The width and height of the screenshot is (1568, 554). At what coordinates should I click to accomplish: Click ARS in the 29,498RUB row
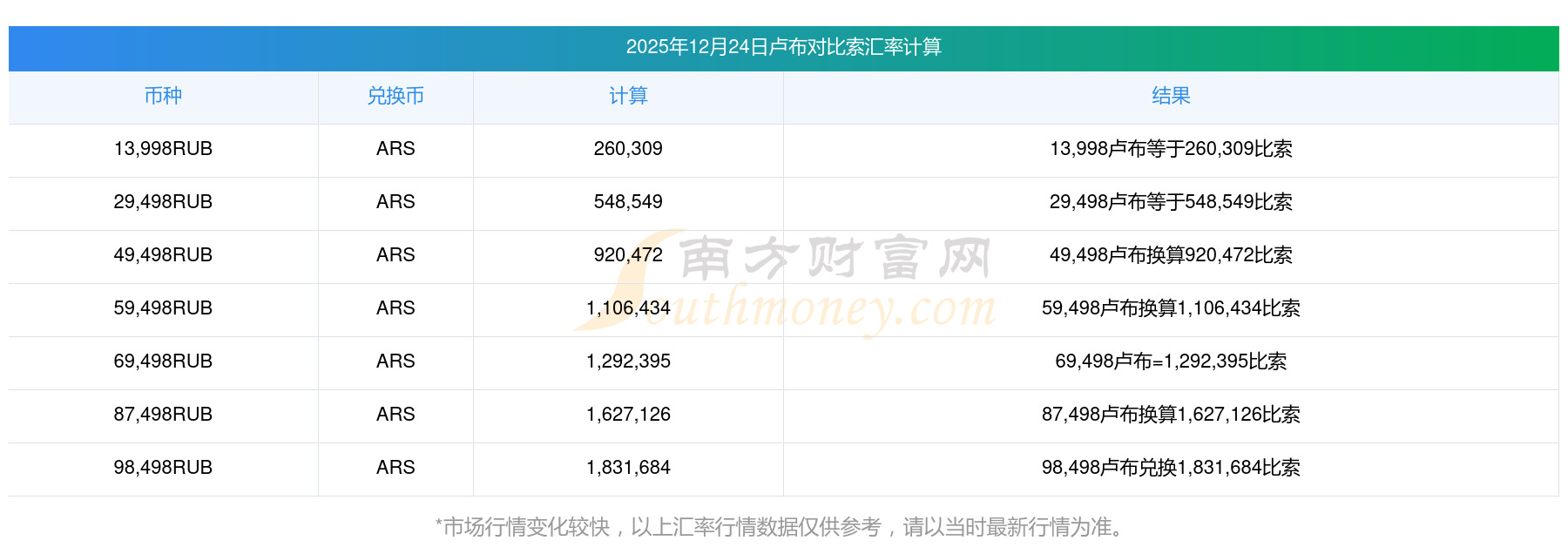tap(395, 202)
